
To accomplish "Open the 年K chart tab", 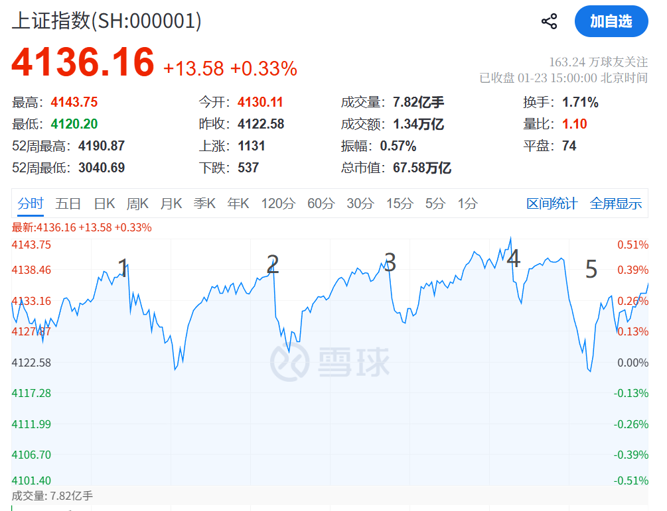I will [237, 203].
